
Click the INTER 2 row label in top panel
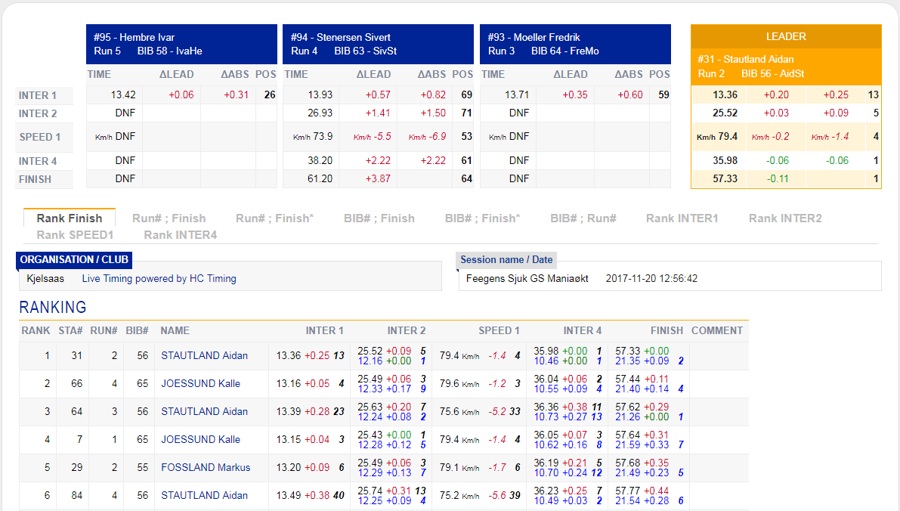[x=37, y=114]
